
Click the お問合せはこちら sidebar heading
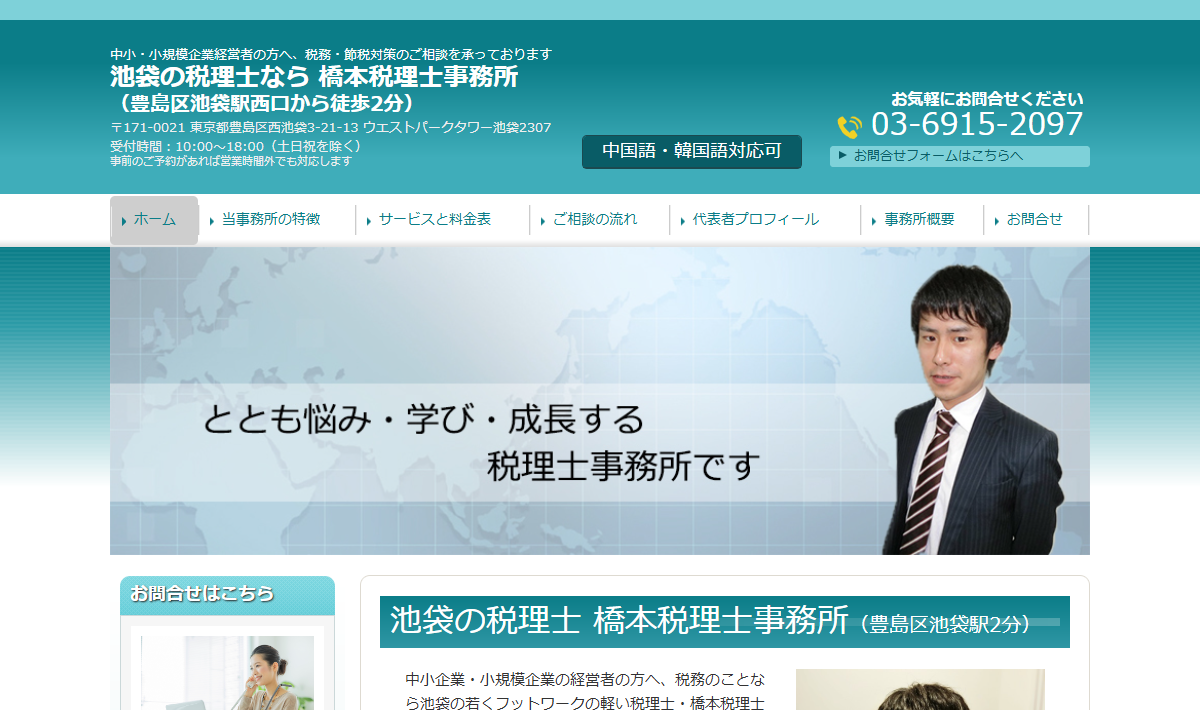point(202,593)
